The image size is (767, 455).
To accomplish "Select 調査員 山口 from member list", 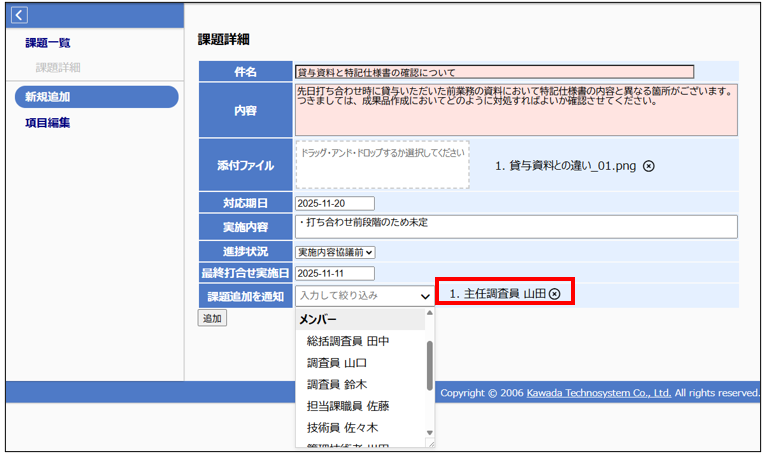I will pos(337,363).
